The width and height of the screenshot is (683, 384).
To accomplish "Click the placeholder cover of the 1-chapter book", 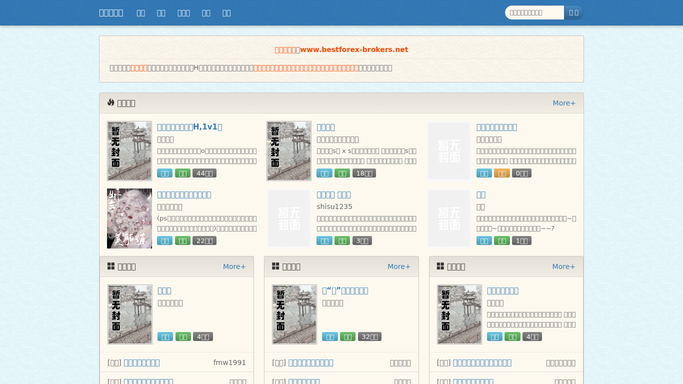I will (449, 219).
